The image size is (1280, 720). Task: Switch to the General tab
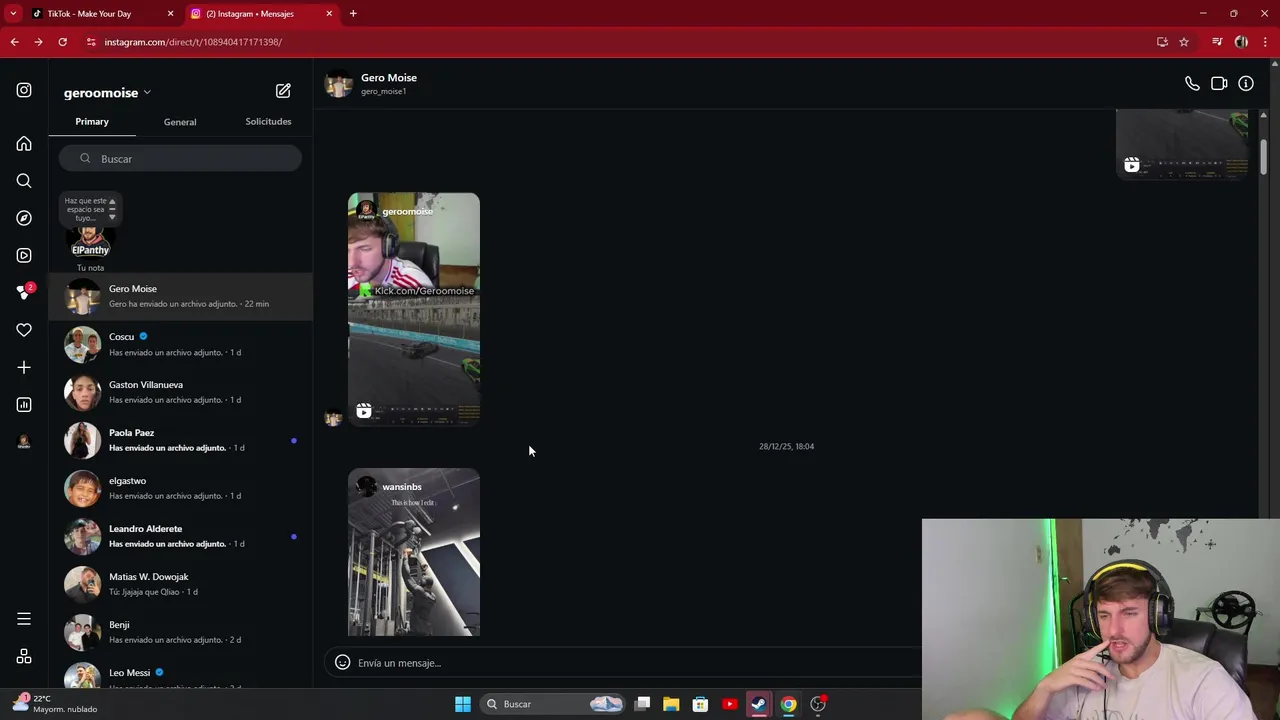click(x=180, y=122)
